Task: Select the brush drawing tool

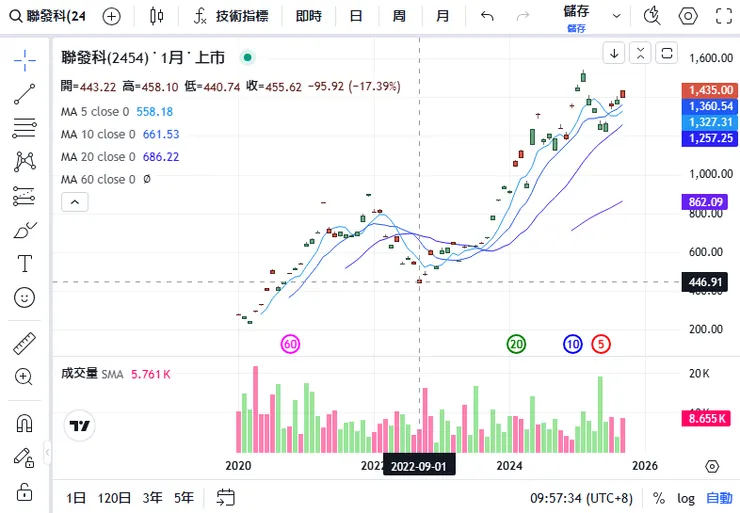Action: pos(25,230)
